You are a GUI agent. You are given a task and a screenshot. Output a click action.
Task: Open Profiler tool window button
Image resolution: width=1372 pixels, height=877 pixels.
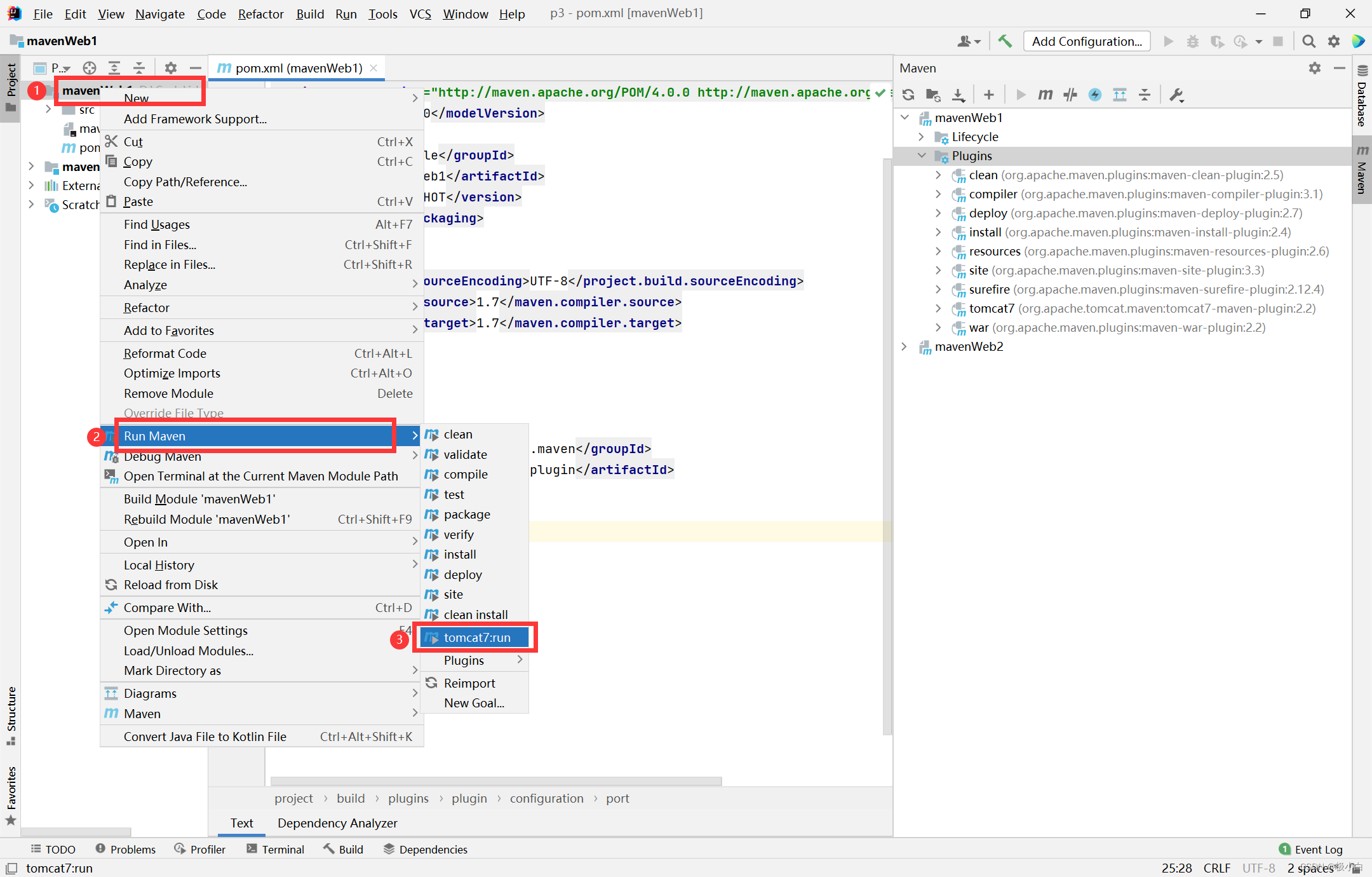[200, 849]
